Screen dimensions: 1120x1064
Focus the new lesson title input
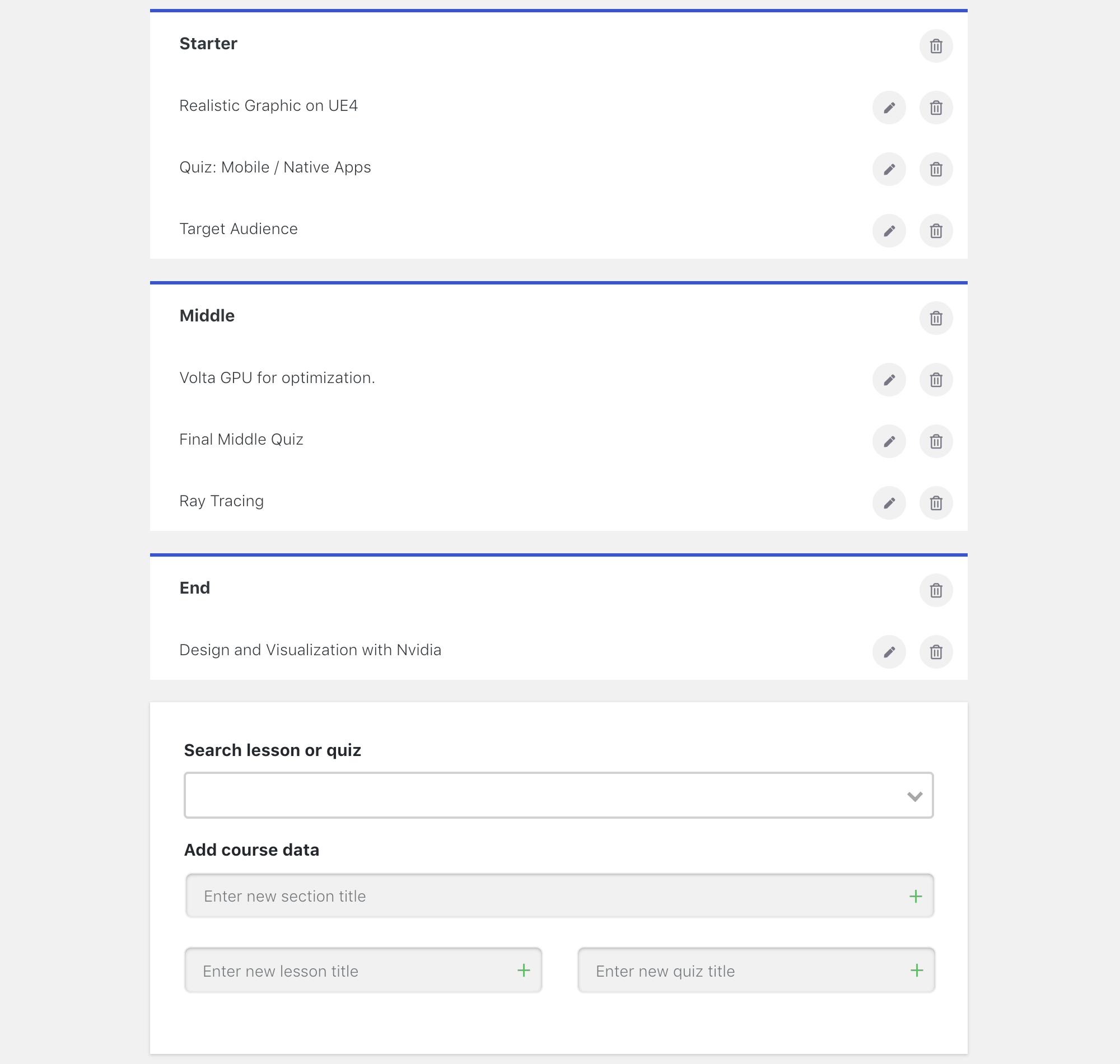(x=352, y=971)
